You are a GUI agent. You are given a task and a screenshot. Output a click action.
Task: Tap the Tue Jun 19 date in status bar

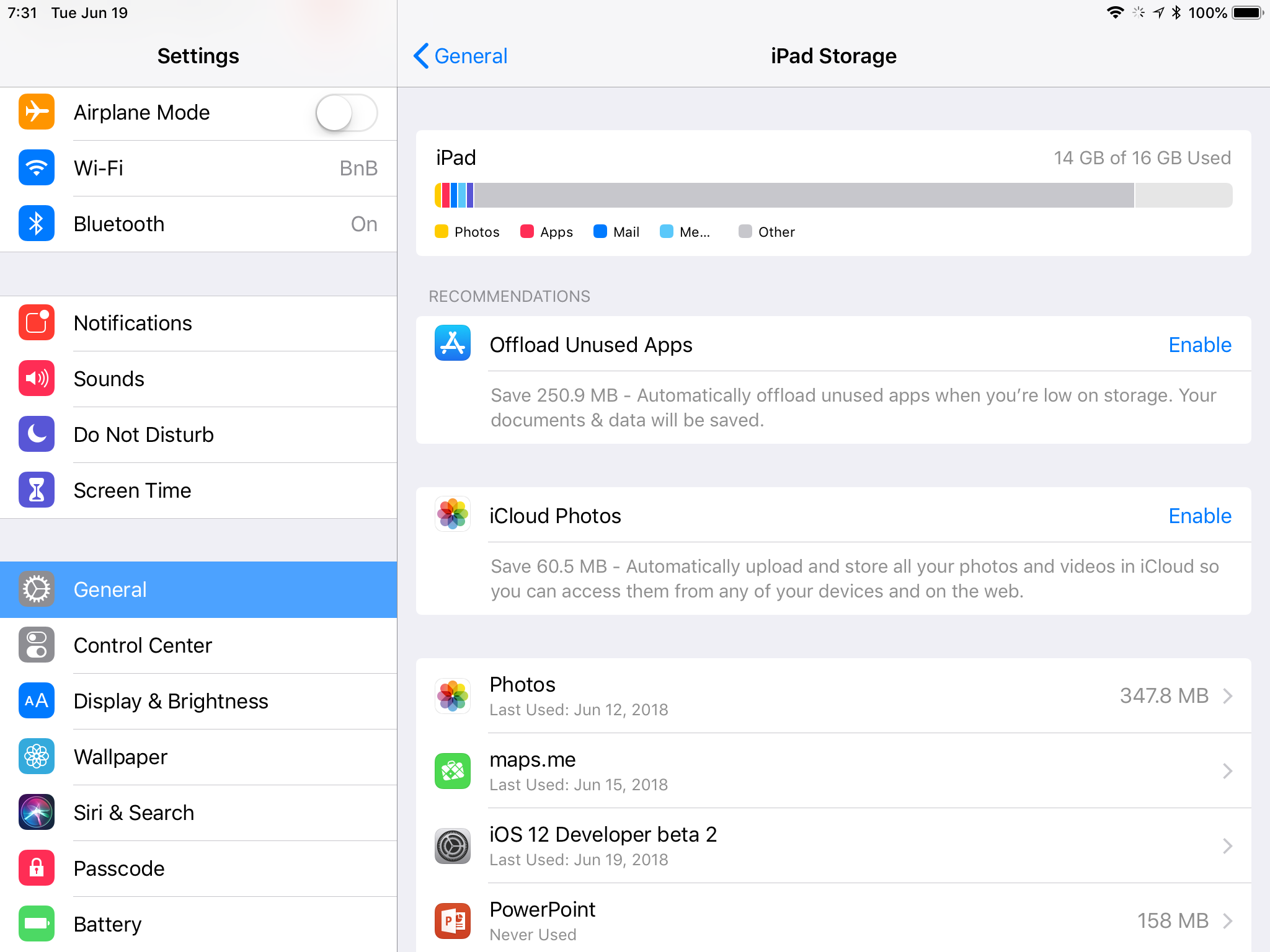[89, 13]
